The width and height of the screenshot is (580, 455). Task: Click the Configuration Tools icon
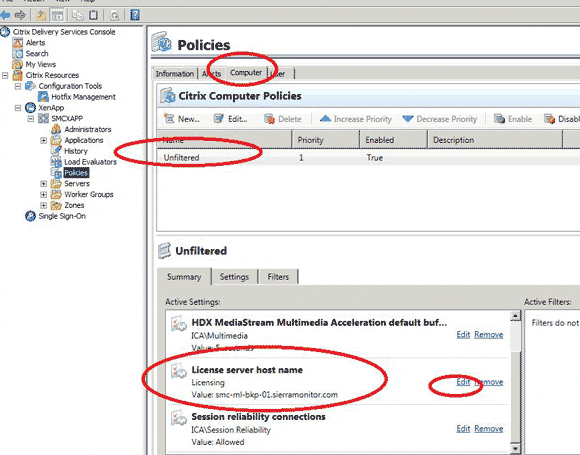30,86
